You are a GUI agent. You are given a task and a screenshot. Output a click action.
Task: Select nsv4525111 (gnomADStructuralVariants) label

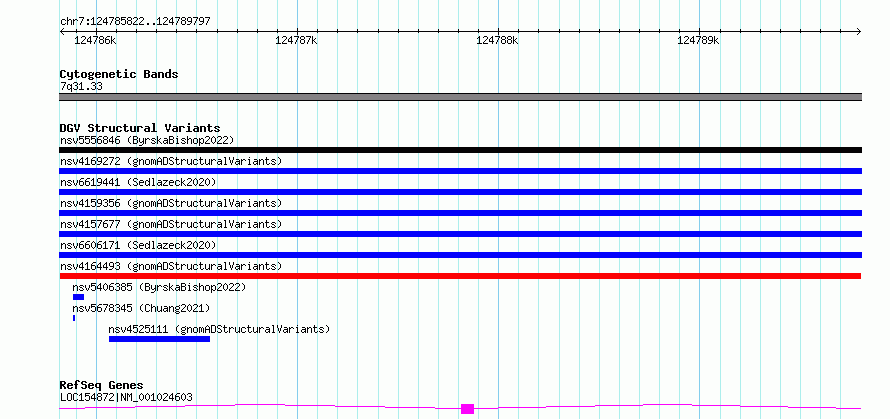219,329
